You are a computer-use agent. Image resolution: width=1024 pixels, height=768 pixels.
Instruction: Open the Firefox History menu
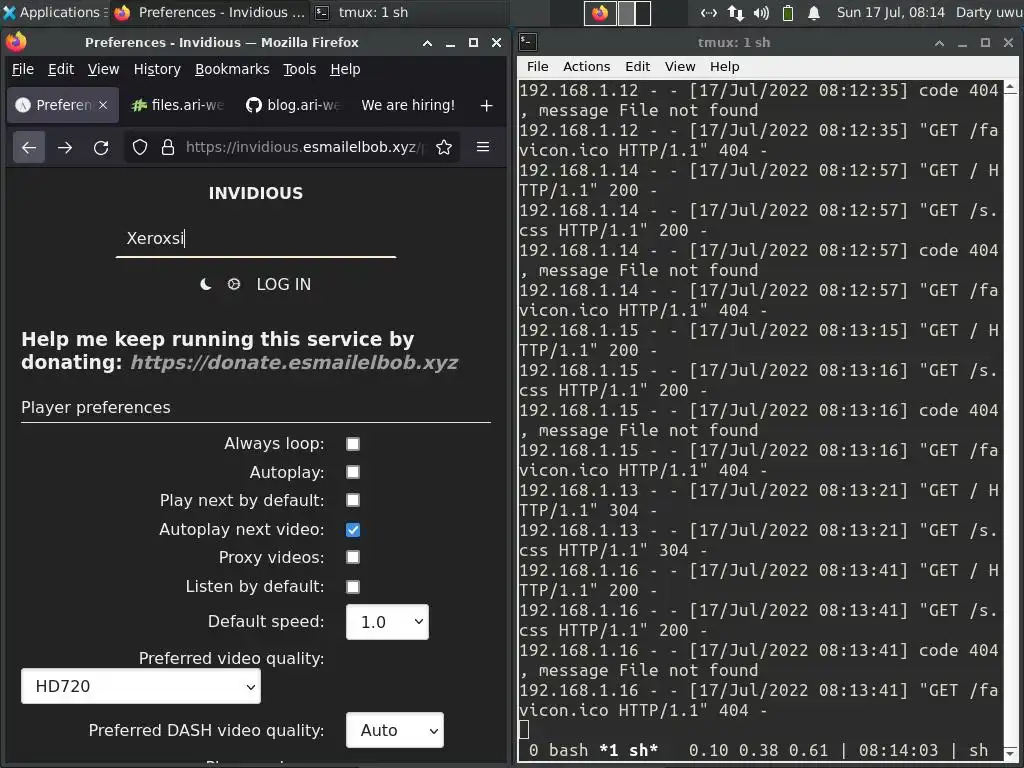tap(157, 69)
